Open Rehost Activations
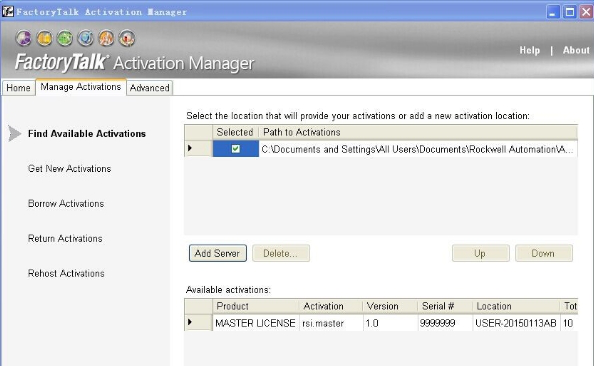This screenshot has width=594, height=380. click(66, 273)
